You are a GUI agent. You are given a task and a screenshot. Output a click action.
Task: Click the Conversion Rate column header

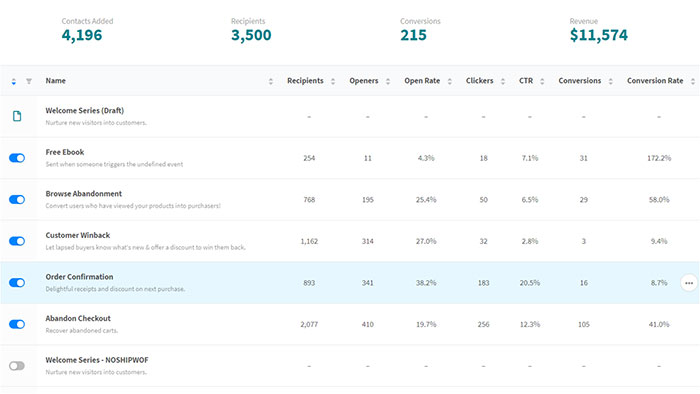tap(655, 81)
